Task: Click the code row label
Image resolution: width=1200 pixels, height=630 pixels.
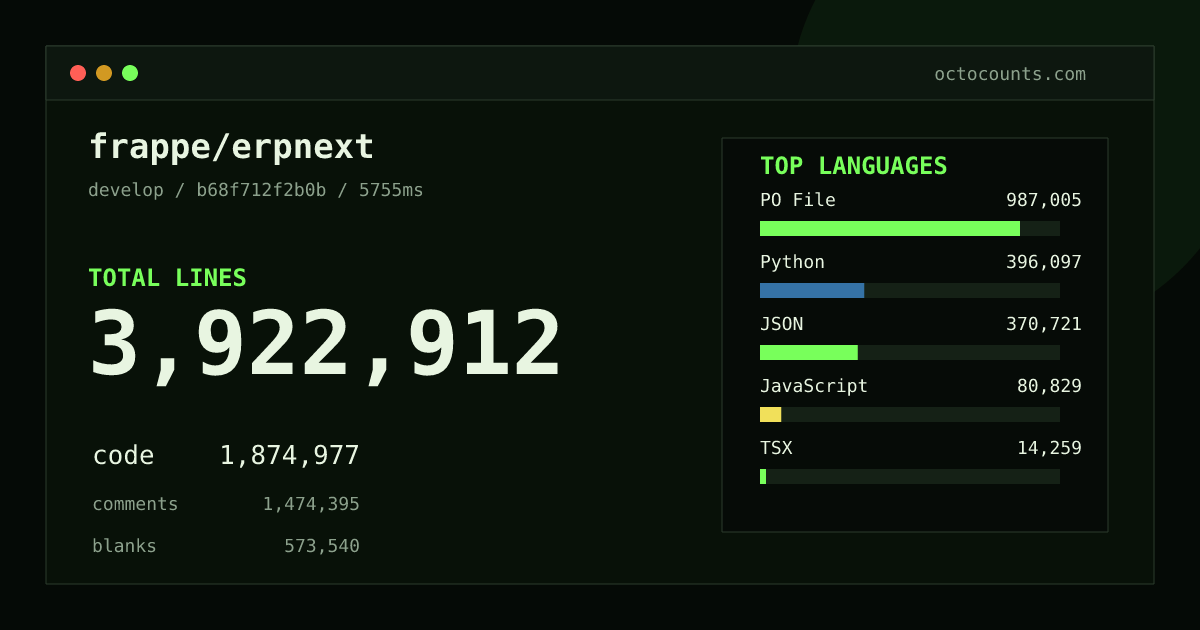Action: (123, 455)
